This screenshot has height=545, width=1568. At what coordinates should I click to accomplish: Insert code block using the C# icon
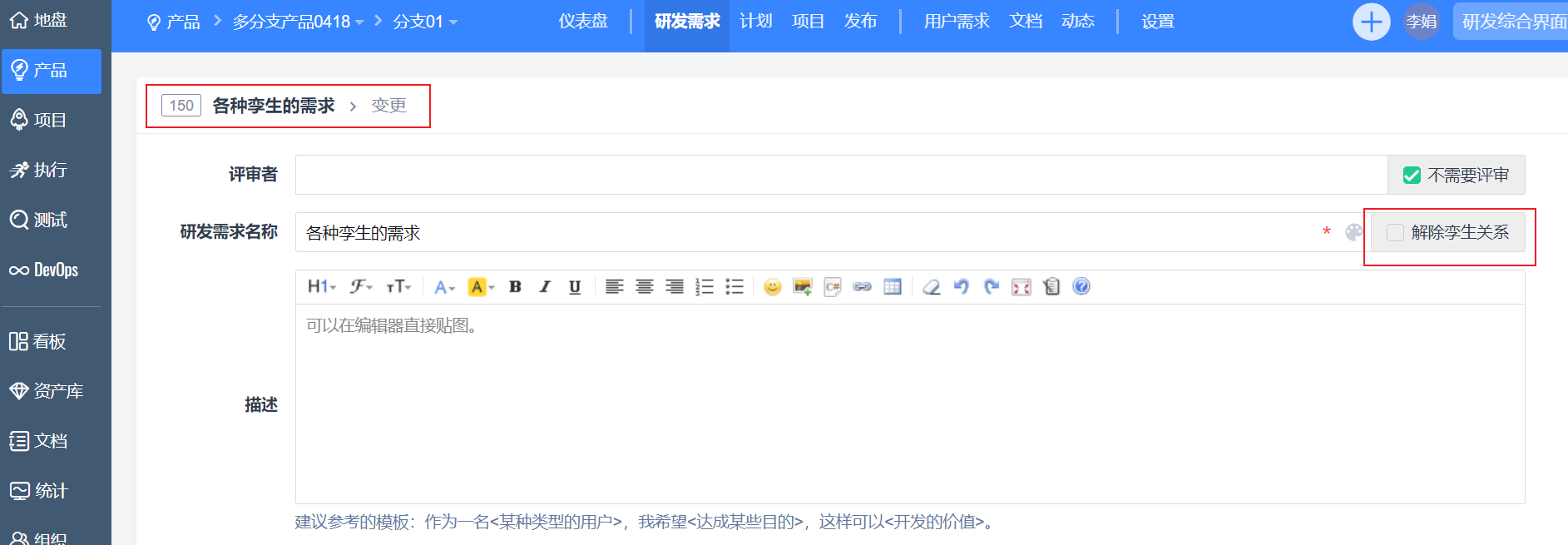coord(832,287)
